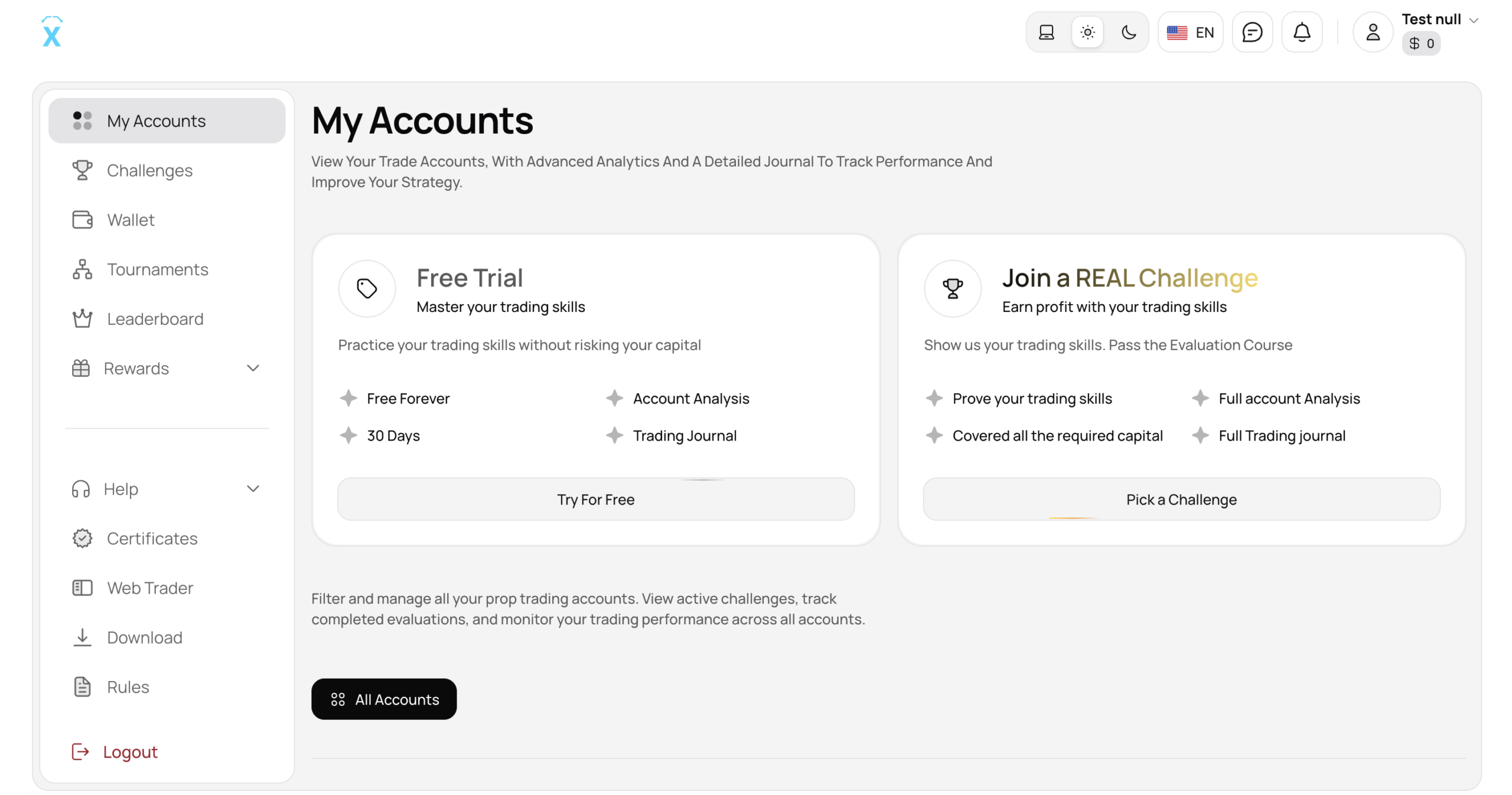Click the Logout exit icon
The width and height of the screenshot is (1512, 795).
tap(80, 752)
